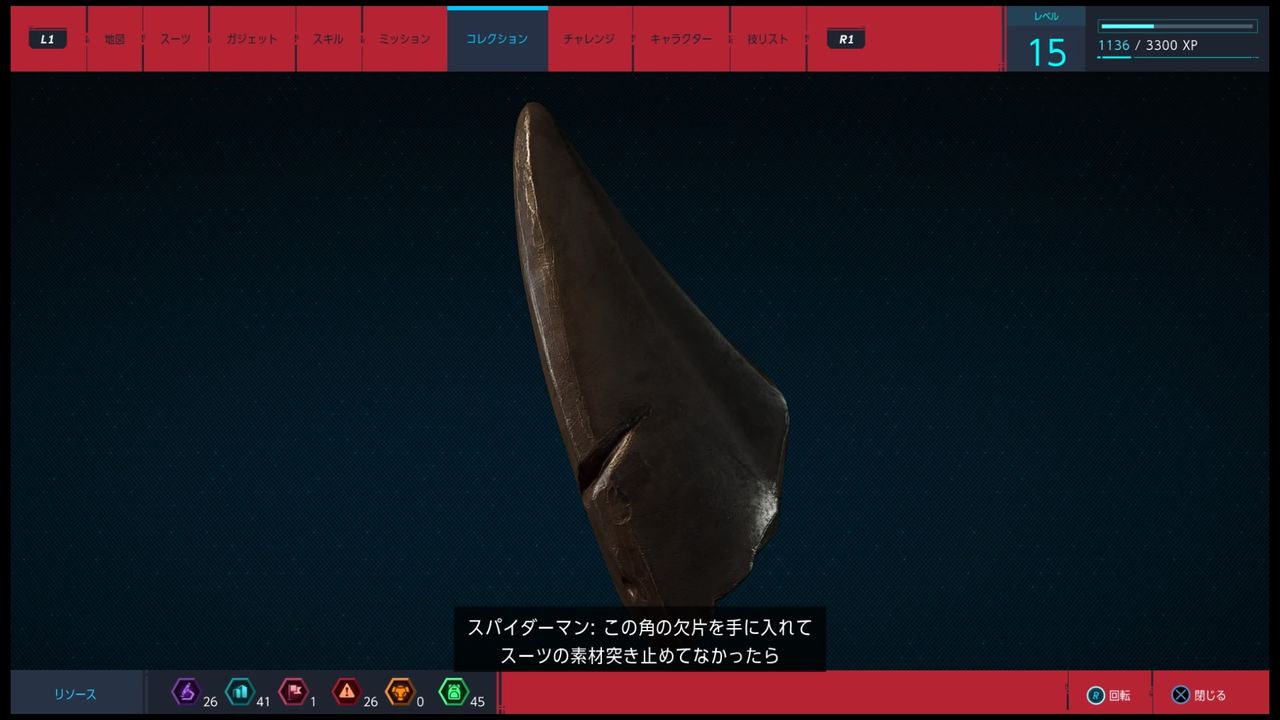Switch to the ガジェット tab
The image size is (1280, 720).
[252, 39]
